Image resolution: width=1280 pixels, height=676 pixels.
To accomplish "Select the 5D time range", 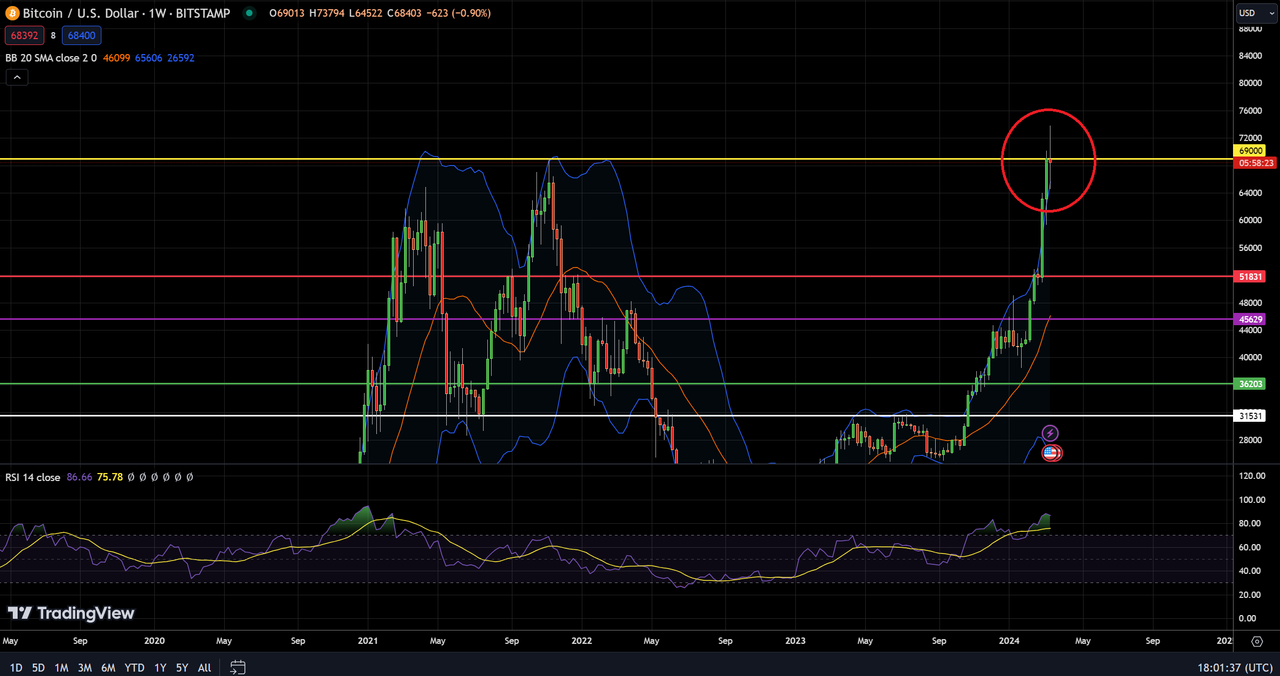I will click(38, 667).
